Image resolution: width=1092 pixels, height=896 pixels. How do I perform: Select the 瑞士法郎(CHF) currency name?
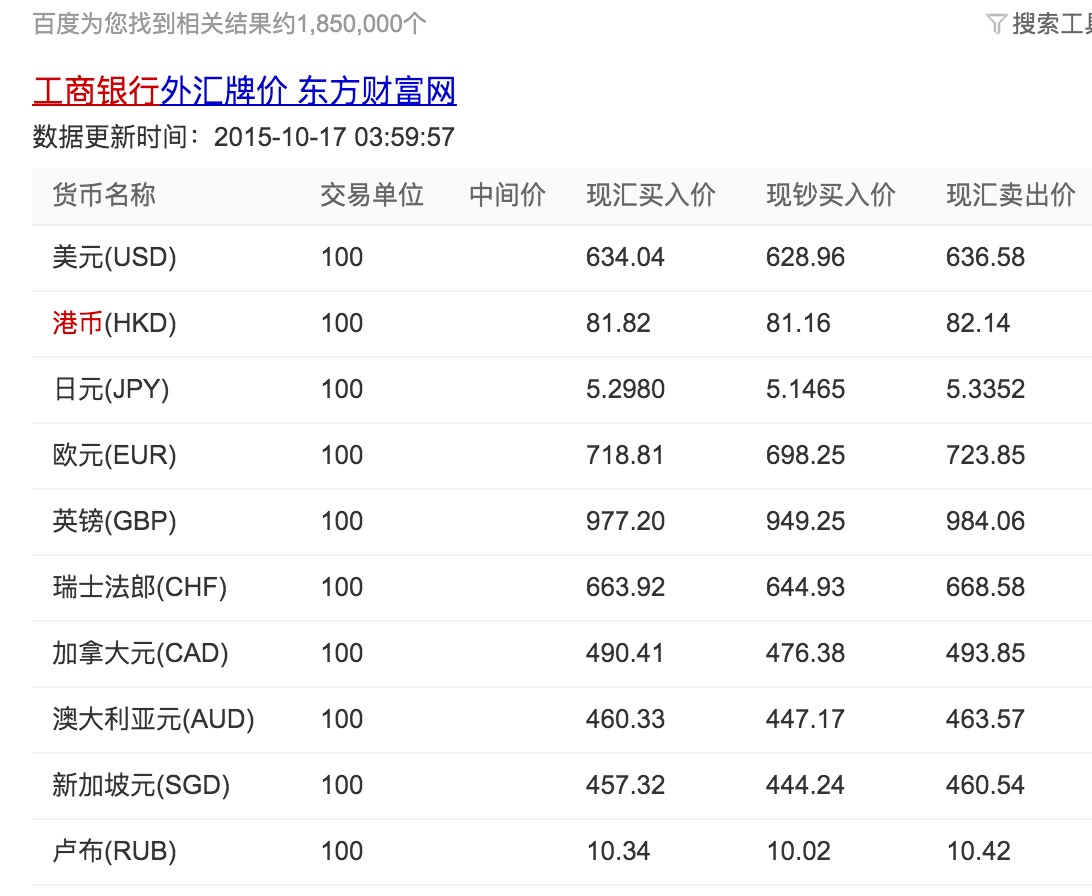tap(140, 588)
